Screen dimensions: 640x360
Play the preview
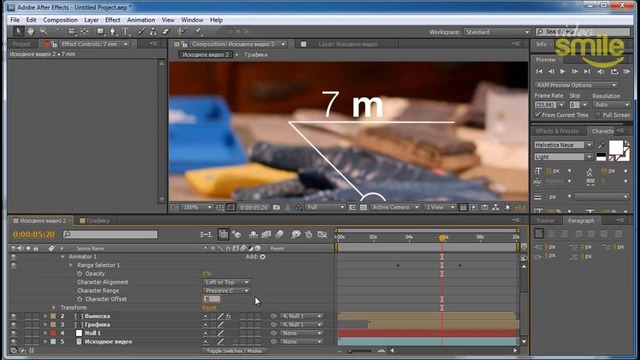click(x=562, y=71)
